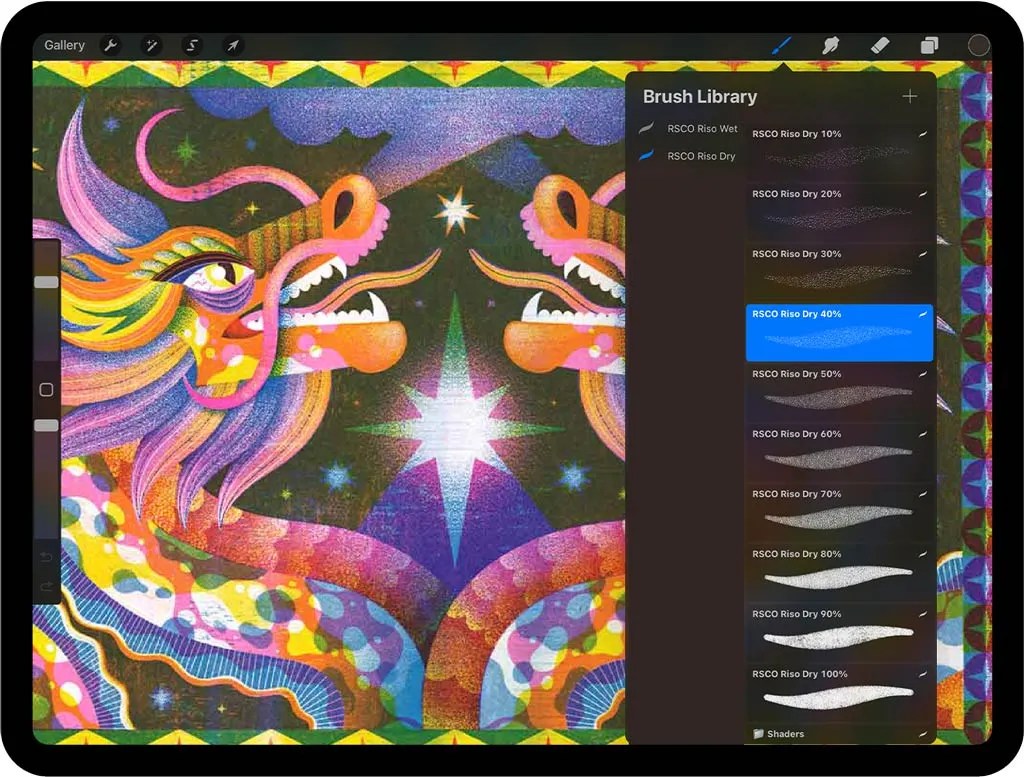Open the Actions menu with the wrench icon
This screenshot has width=1024, height=777.
click(x=111, y=45)
